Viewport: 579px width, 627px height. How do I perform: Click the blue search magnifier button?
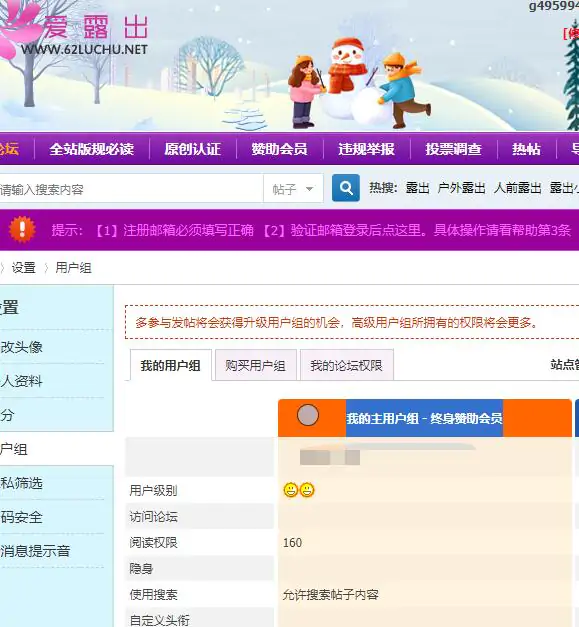click(x=345, y=188)
